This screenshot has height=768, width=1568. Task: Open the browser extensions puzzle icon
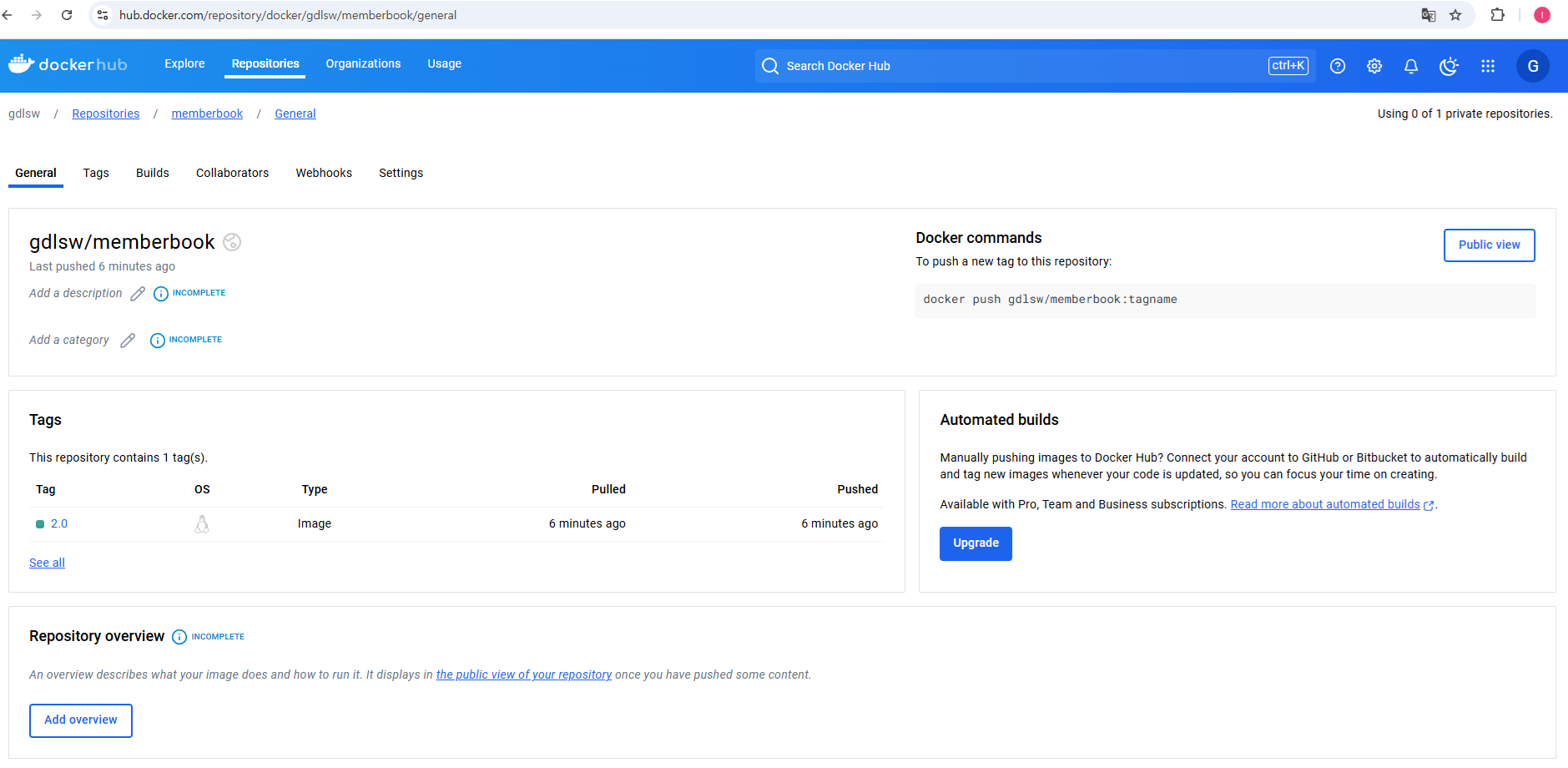point(1497,15)
